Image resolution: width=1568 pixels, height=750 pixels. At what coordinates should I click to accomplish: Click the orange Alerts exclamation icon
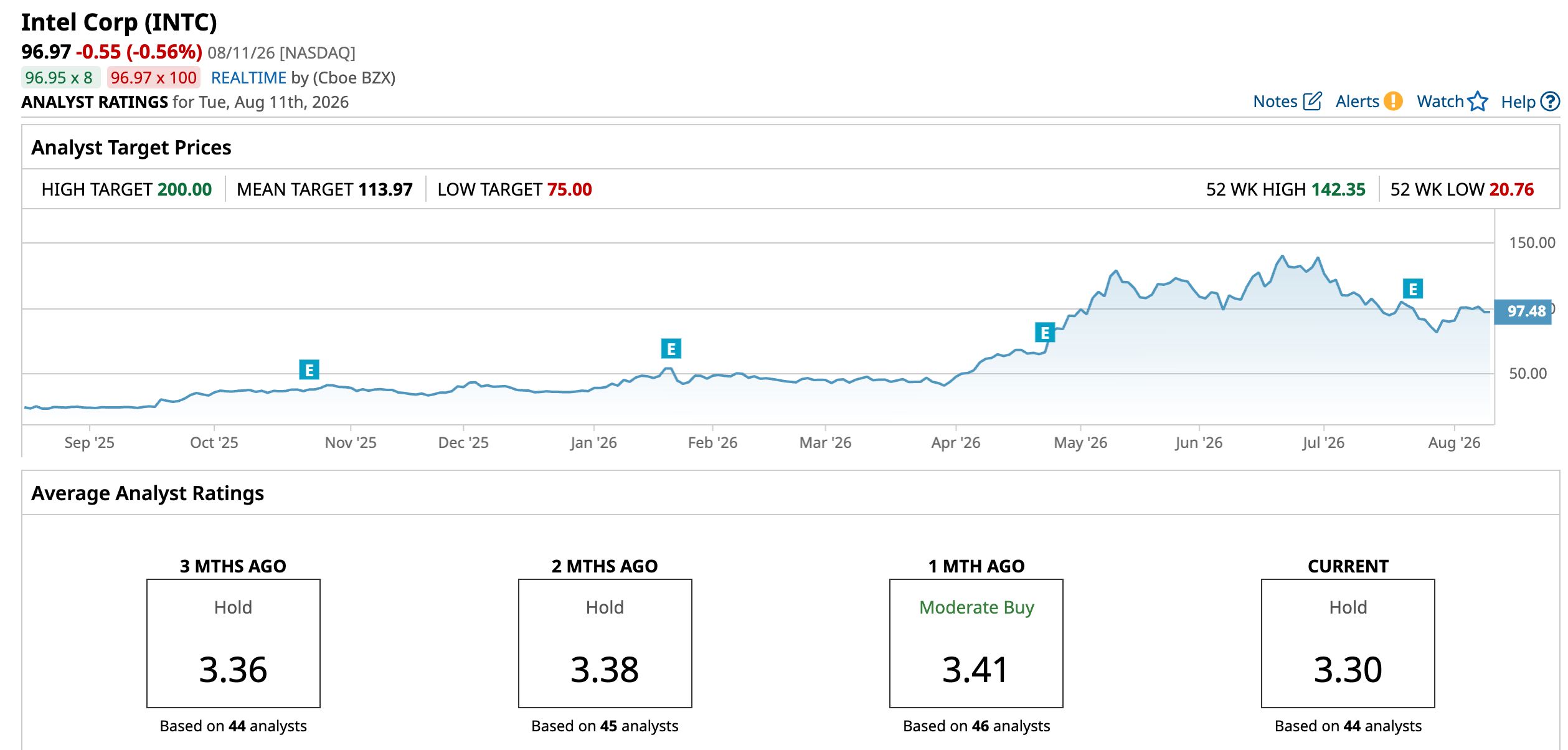pyautogui.click(x=1393, y=102)
